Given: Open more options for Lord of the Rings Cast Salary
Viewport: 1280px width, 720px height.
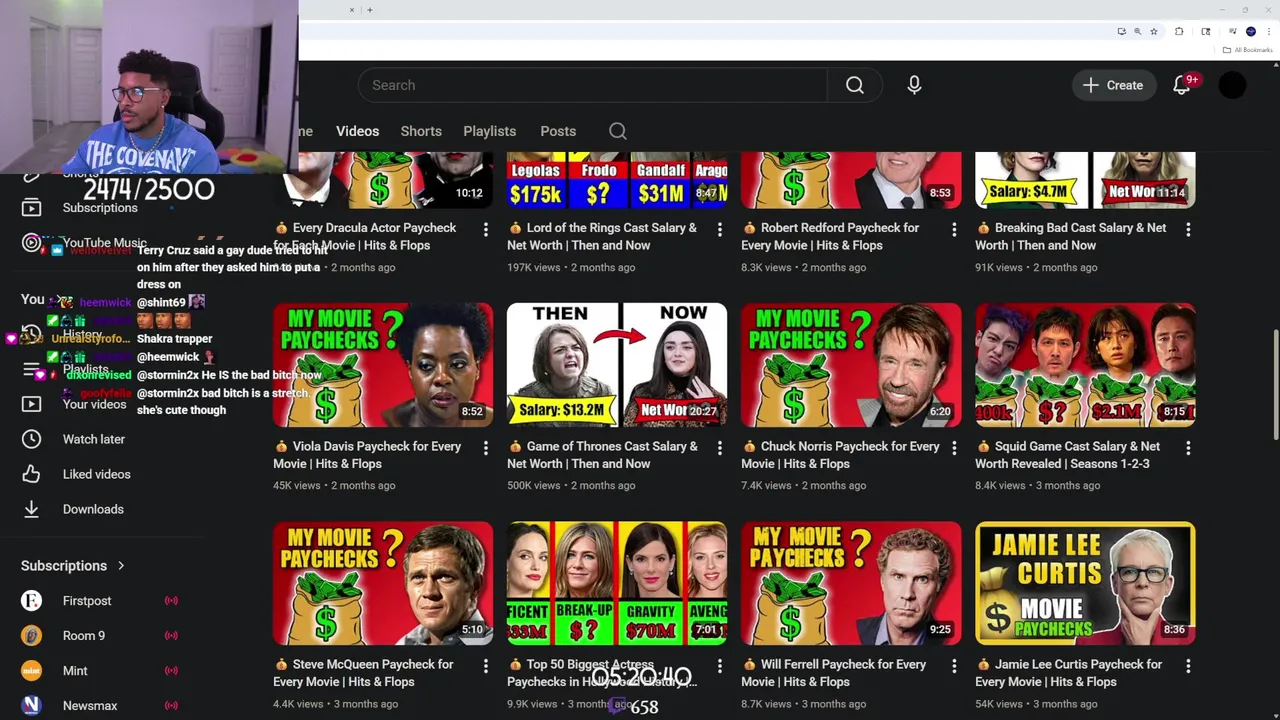Looking at the screenshot, I should tap(720, 230).
